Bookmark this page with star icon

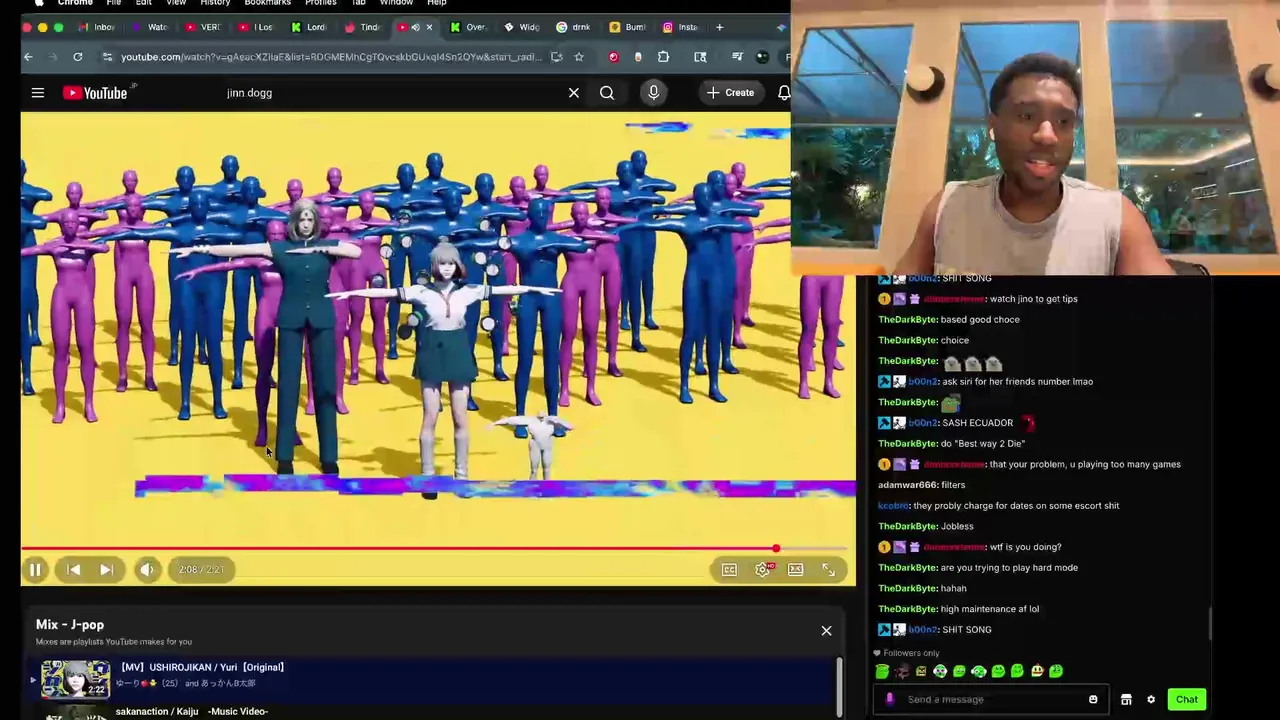(x=578, y=57)
